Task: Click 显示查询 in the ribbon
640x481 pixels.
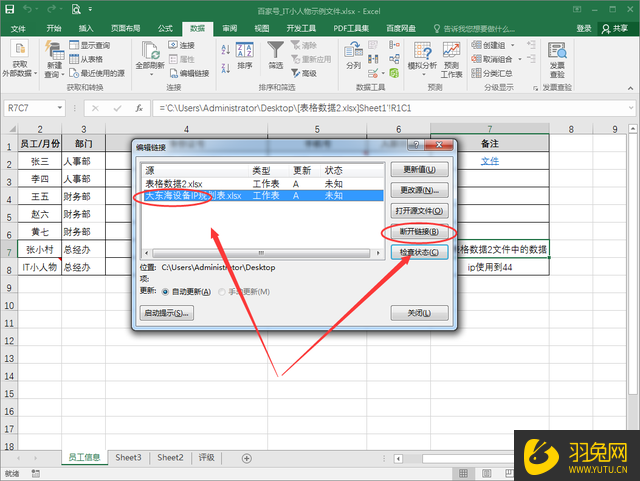Action: point(90,45)
